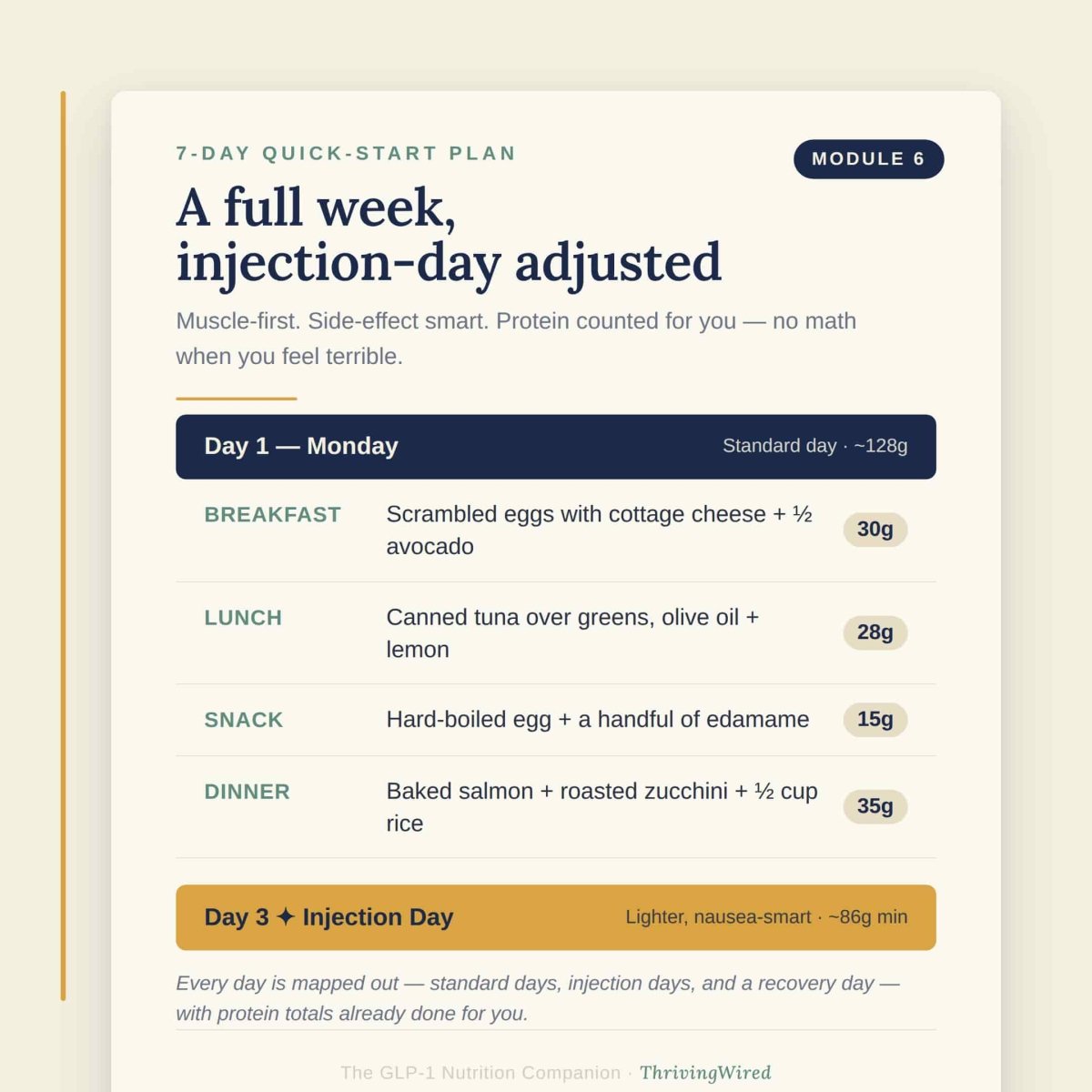Select the LUNCH meal label
The height and width of the screenshot is (1092, 1092).
point(243,618)
